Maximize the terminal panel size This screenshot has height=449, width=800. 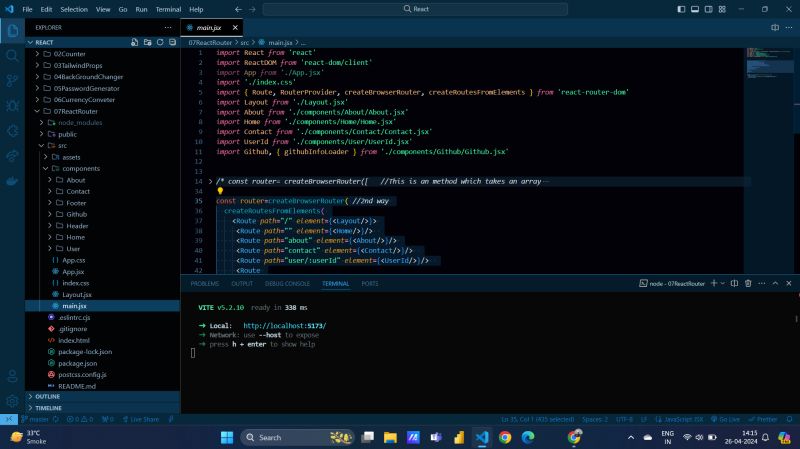pyautogui.click(x=775, y=283)
